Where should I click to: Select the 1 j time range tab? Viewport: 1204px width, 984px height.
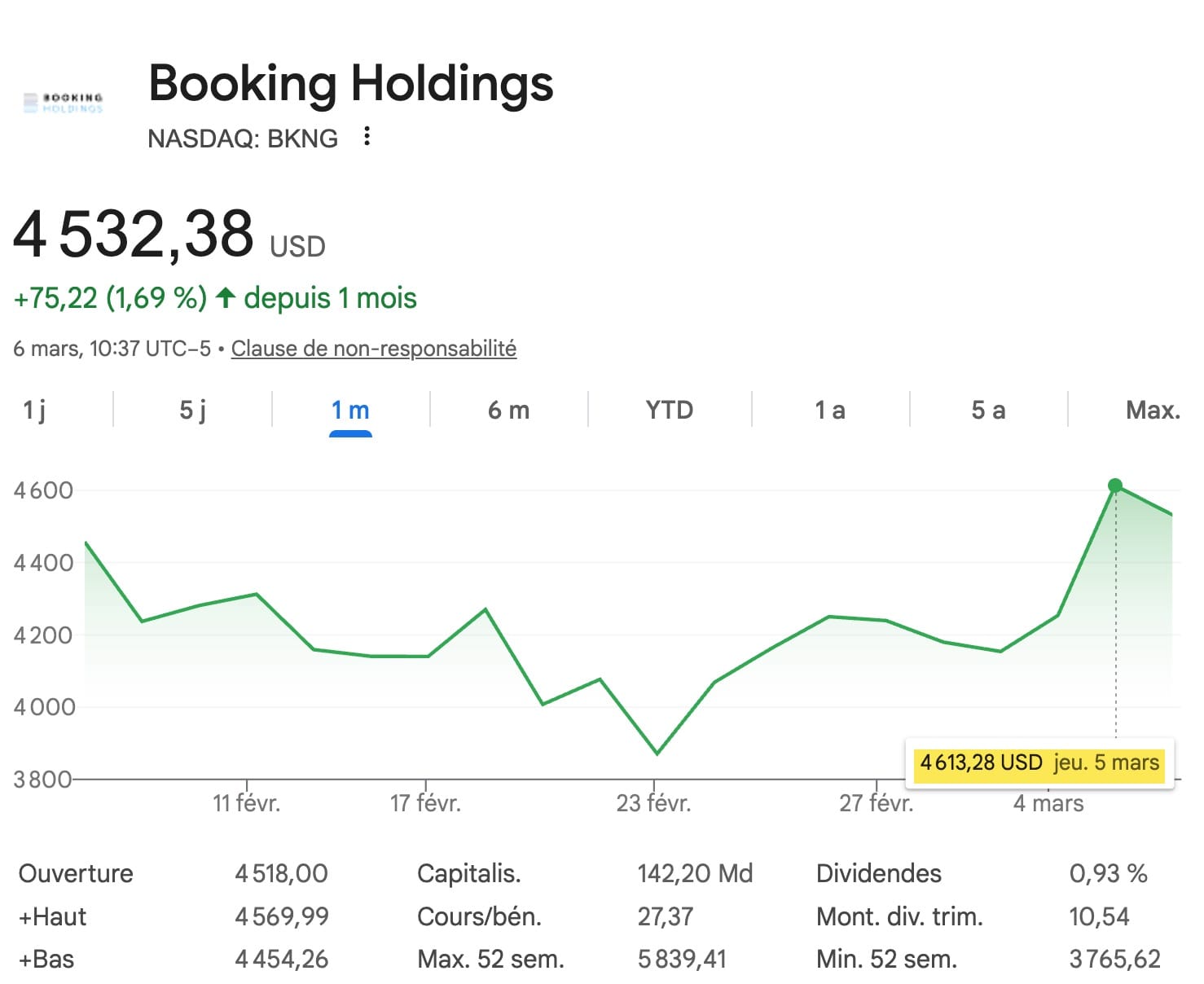pyautogui.click(x=34, y=410)
